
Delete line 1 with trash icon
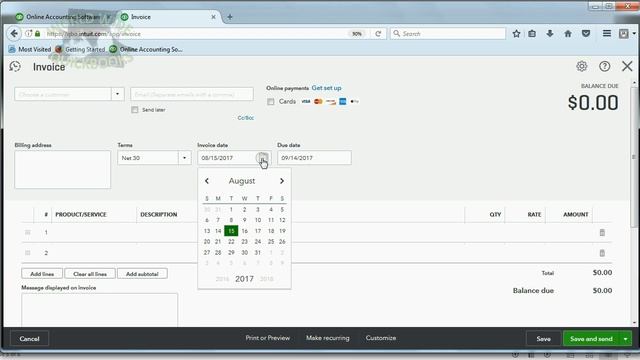tap(602, 232)
